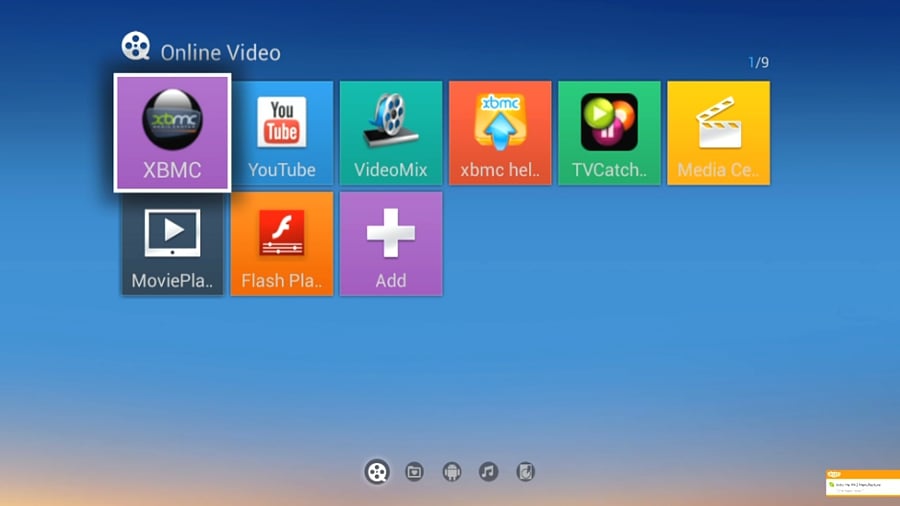Viewport: 900px width, 506px height.
Task: Click the Online Video section title
Action: 220,52
